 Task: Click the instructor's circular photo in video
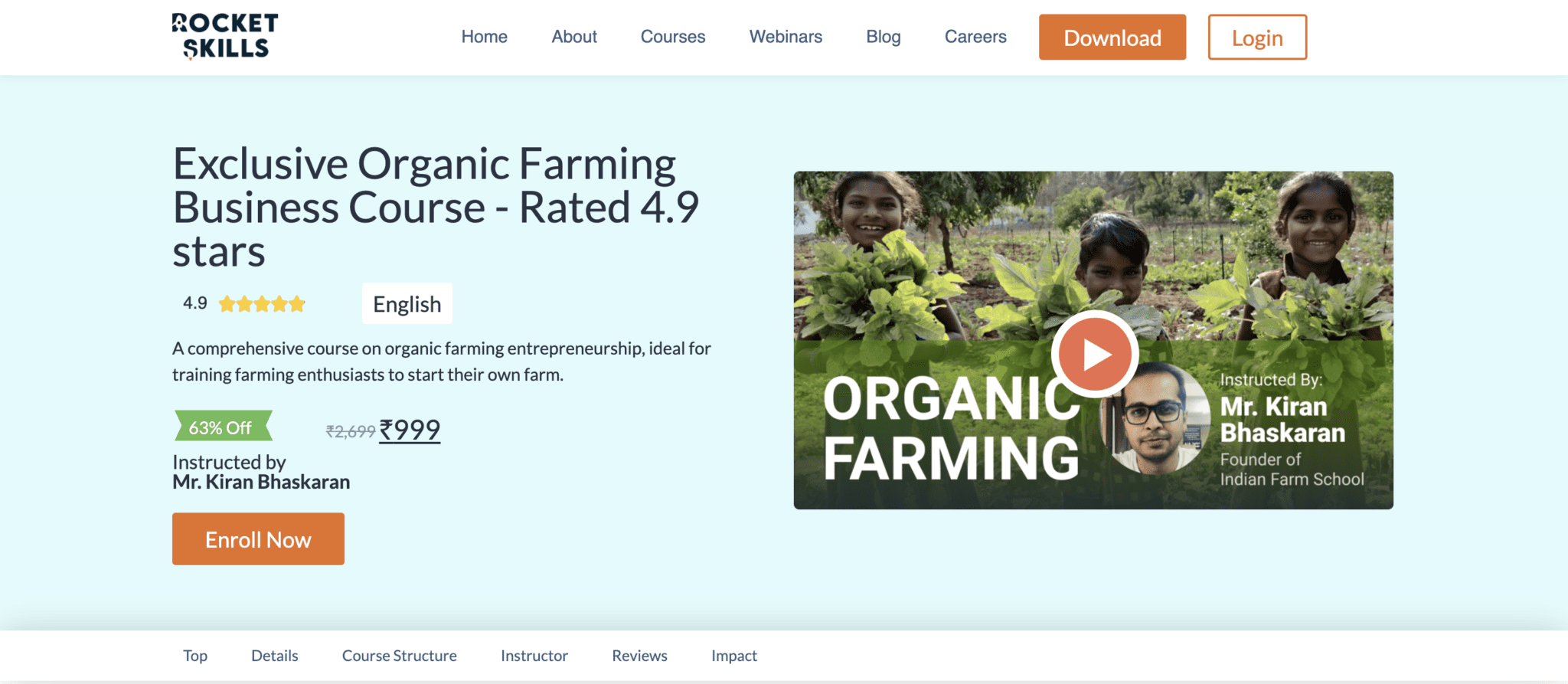1155,418
